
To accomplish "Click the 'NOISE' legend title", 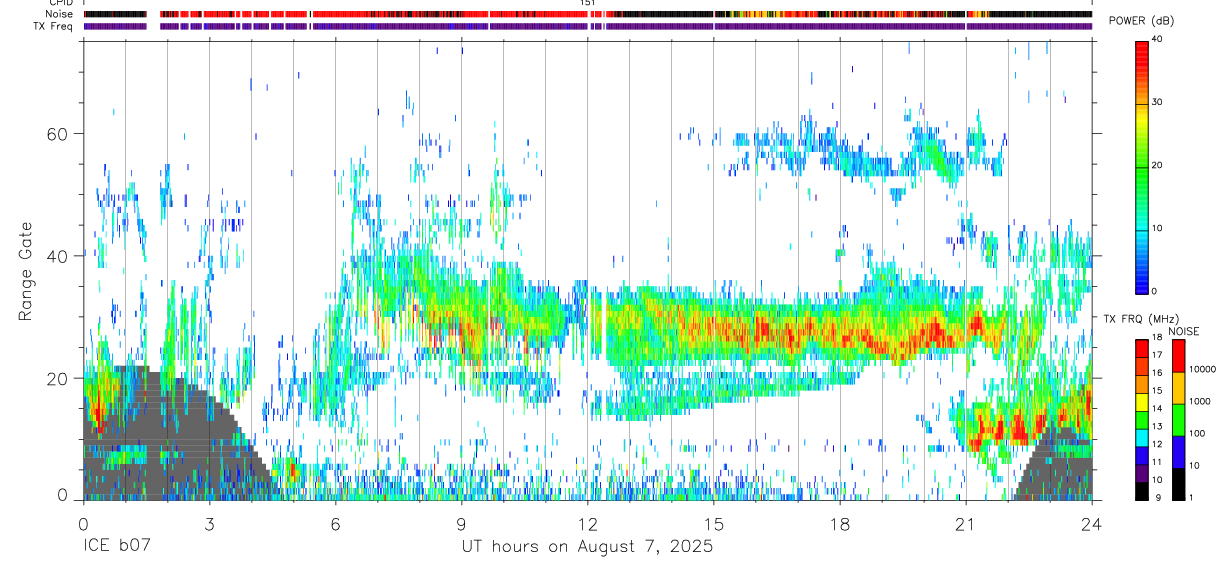I will (x=1185, y=332).
